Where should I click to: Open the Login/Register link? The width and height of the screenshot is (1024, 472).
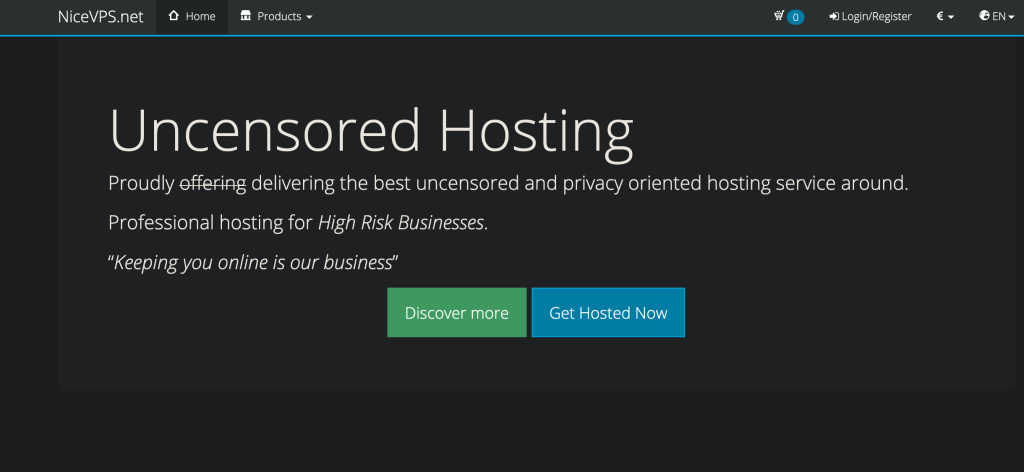point(871,17)
